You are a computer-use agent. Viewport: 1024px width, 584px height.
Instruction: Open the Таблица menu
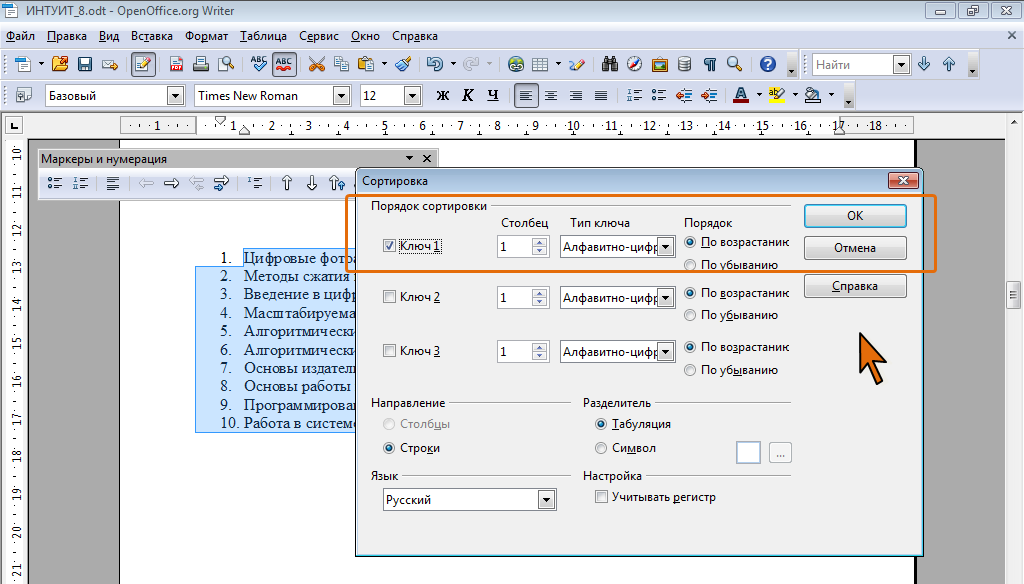point(263,36)
